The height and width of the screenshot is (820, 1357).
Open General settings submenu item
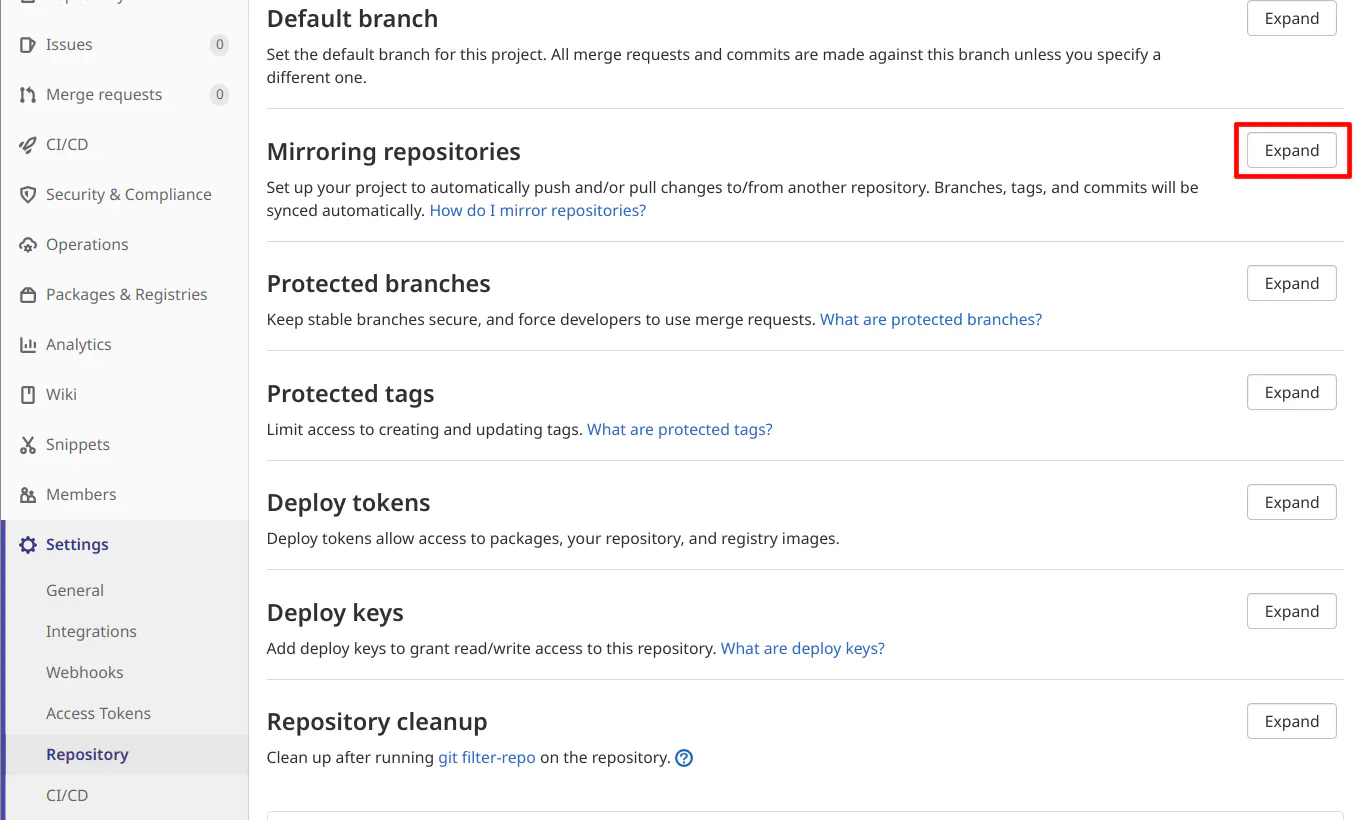(x=75, y=591)
